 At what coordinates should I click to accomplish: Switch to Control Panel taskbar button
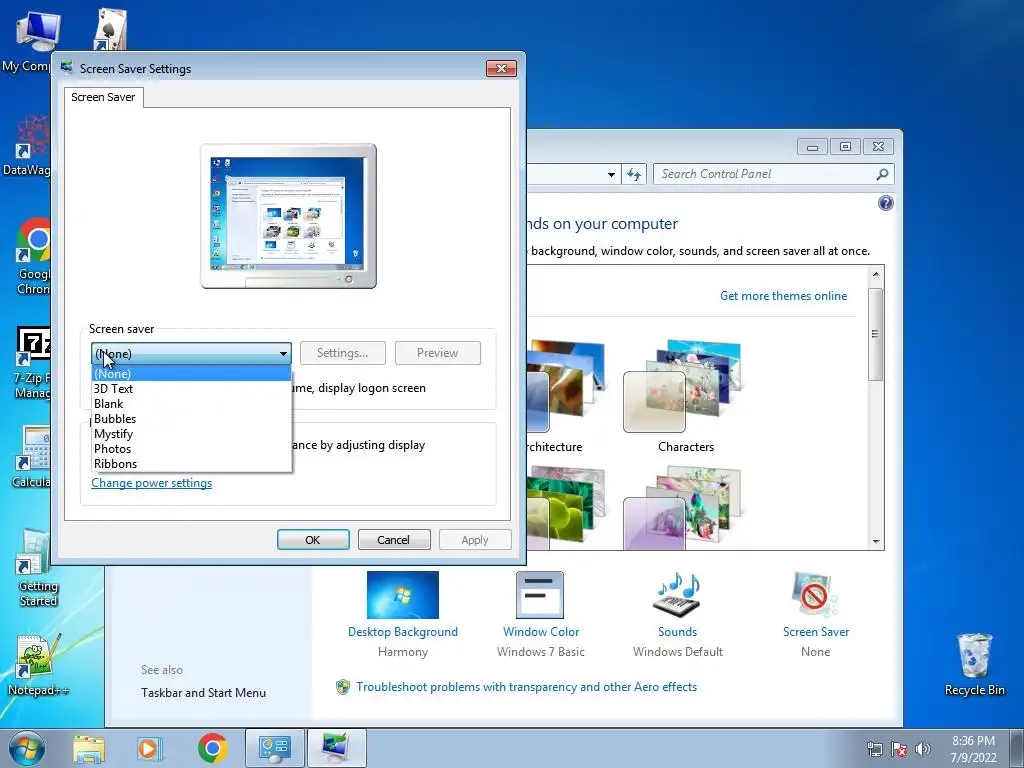point(274,748)
